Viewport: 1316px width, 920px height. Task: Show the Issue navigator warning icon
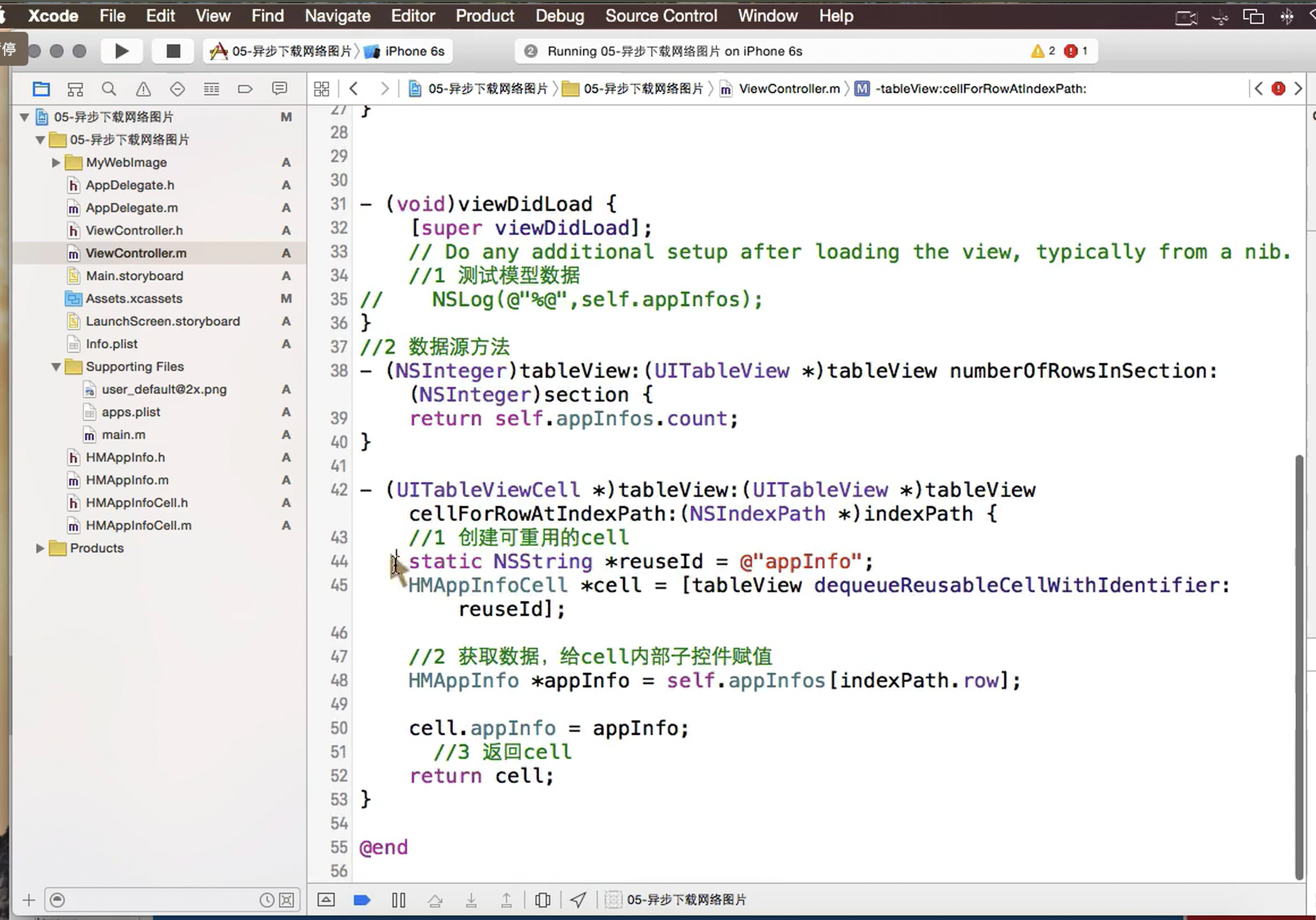(x=144, y=89)
